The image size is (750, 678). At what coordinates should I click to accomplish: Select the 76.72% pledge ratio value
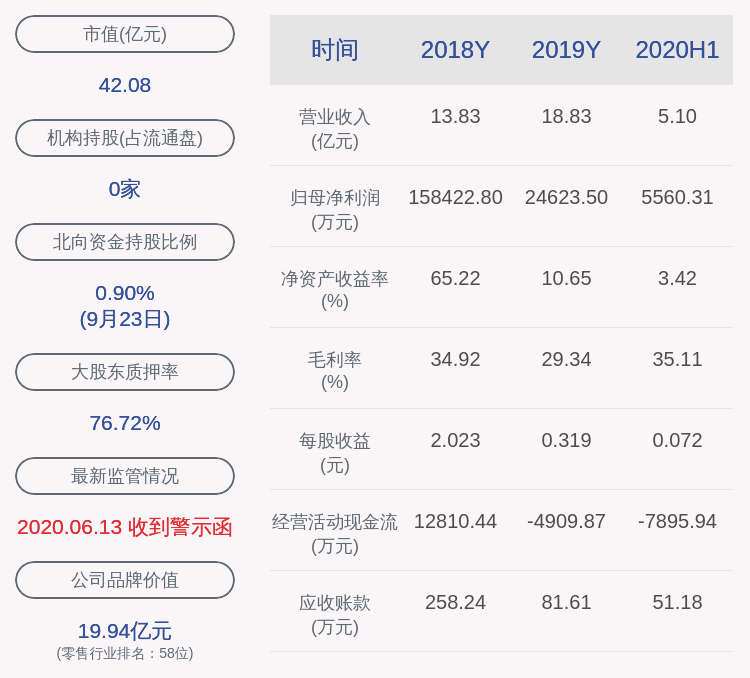(125, 423)
